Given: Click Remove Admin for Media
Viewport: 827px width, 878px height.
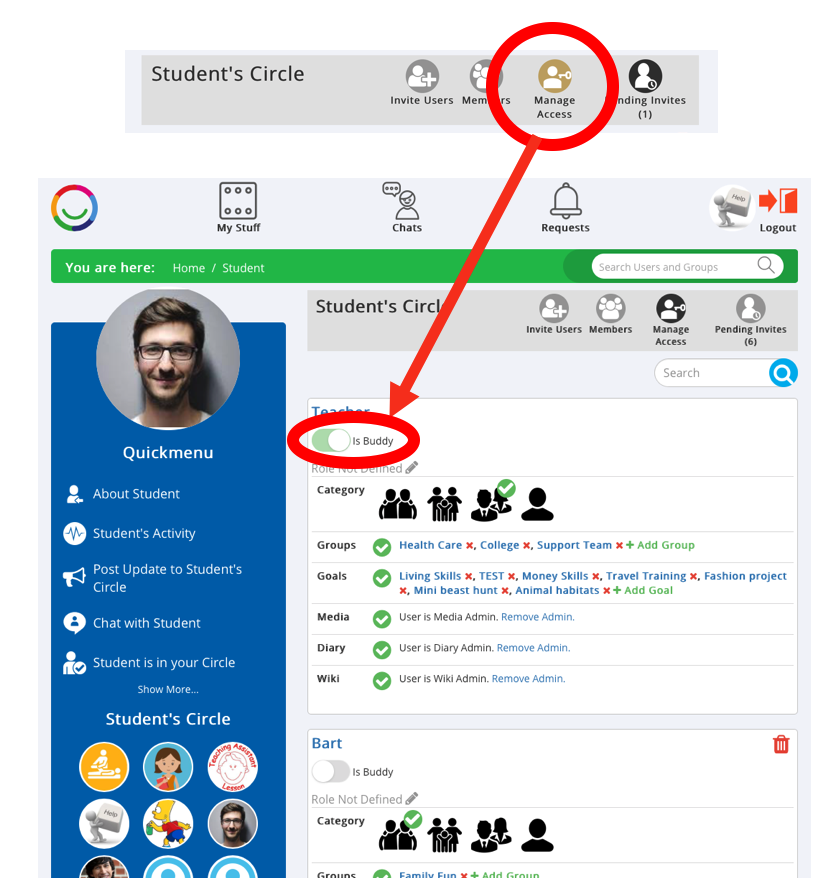Looking at the screenshot, I should click(538, 617).
